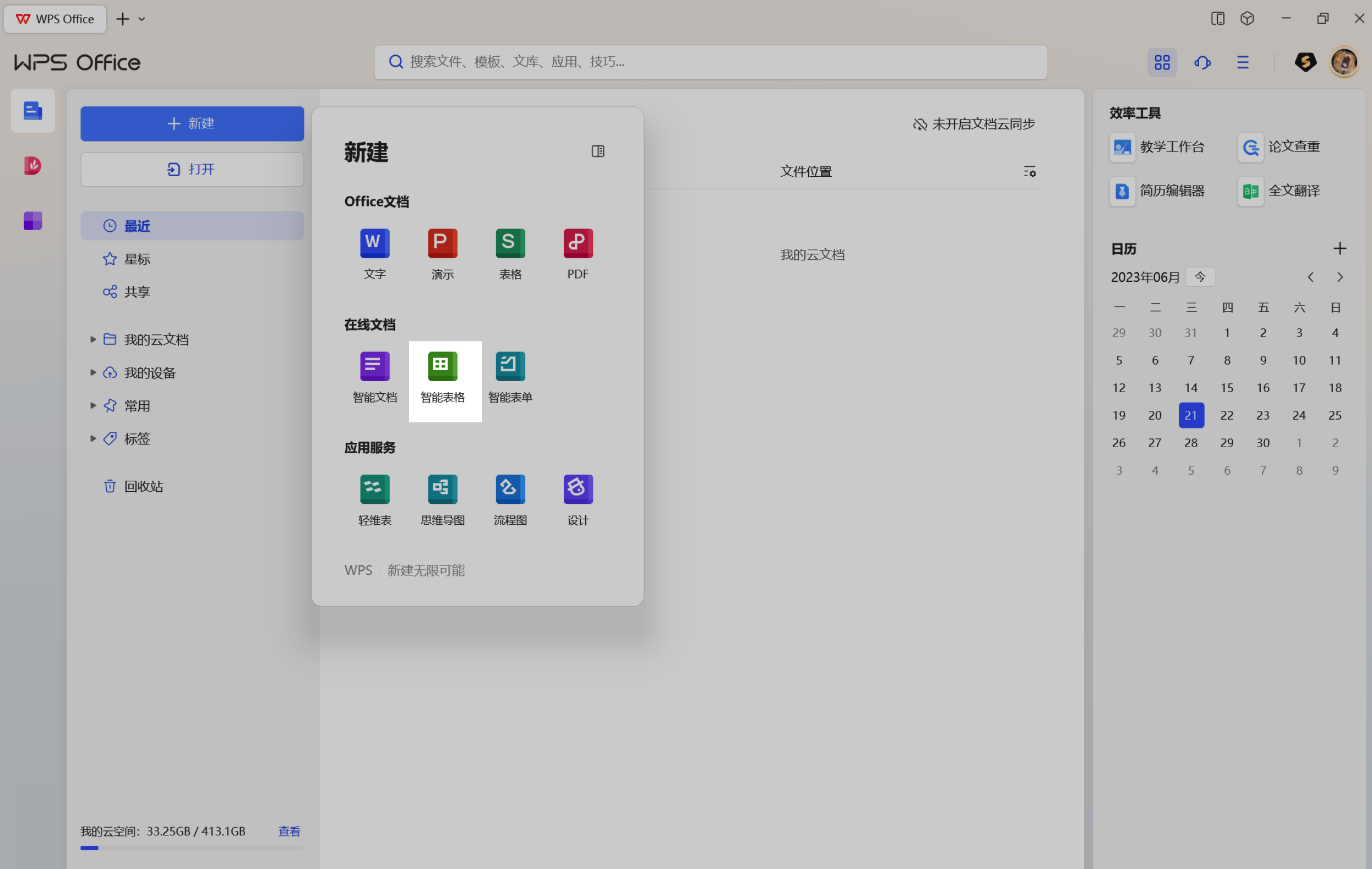
Task: Create a new 演示 presentation
Action: pos(442,244)
